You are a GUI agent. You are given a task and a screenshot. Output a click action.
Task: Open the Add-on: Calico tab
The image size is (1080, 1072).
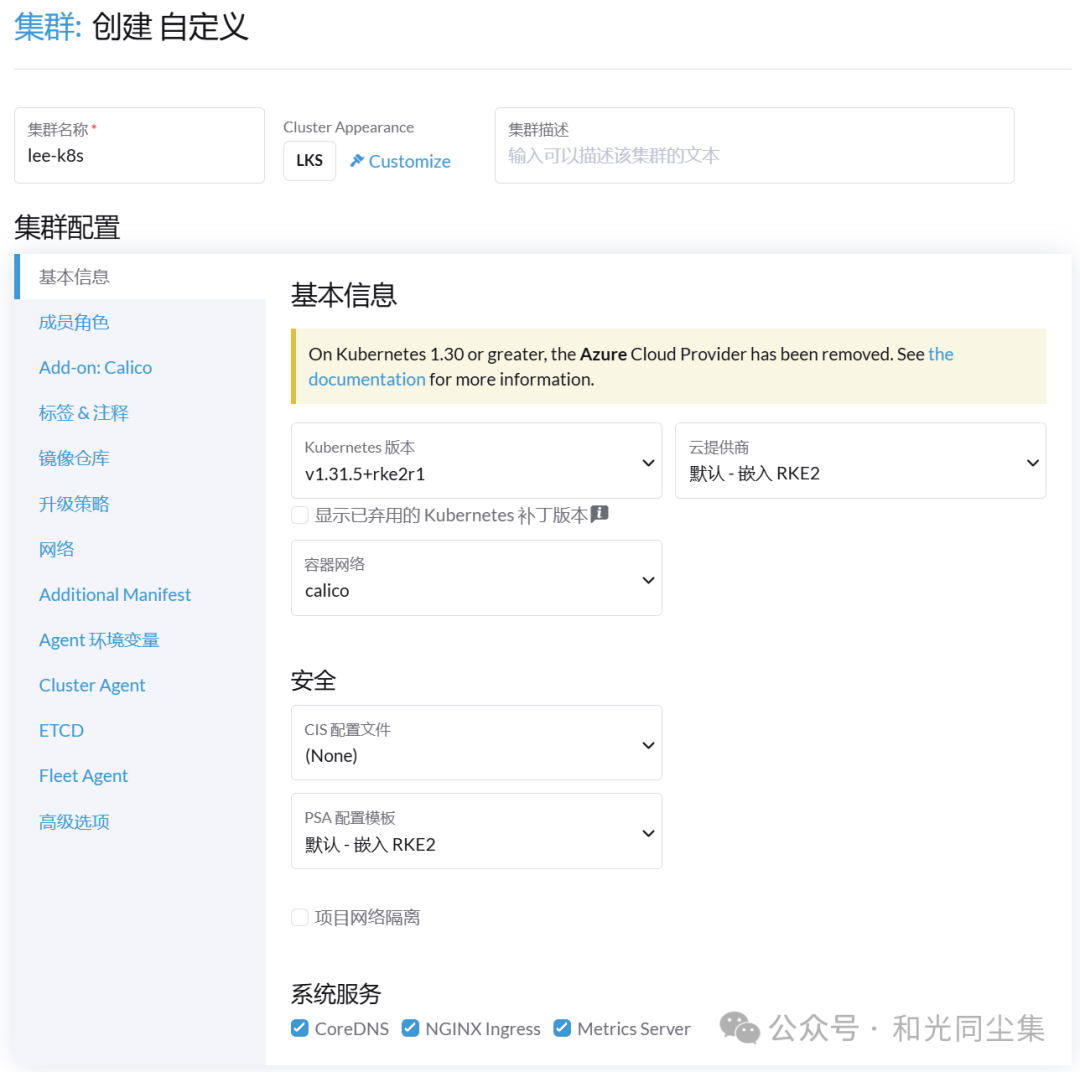coord(140,367)
